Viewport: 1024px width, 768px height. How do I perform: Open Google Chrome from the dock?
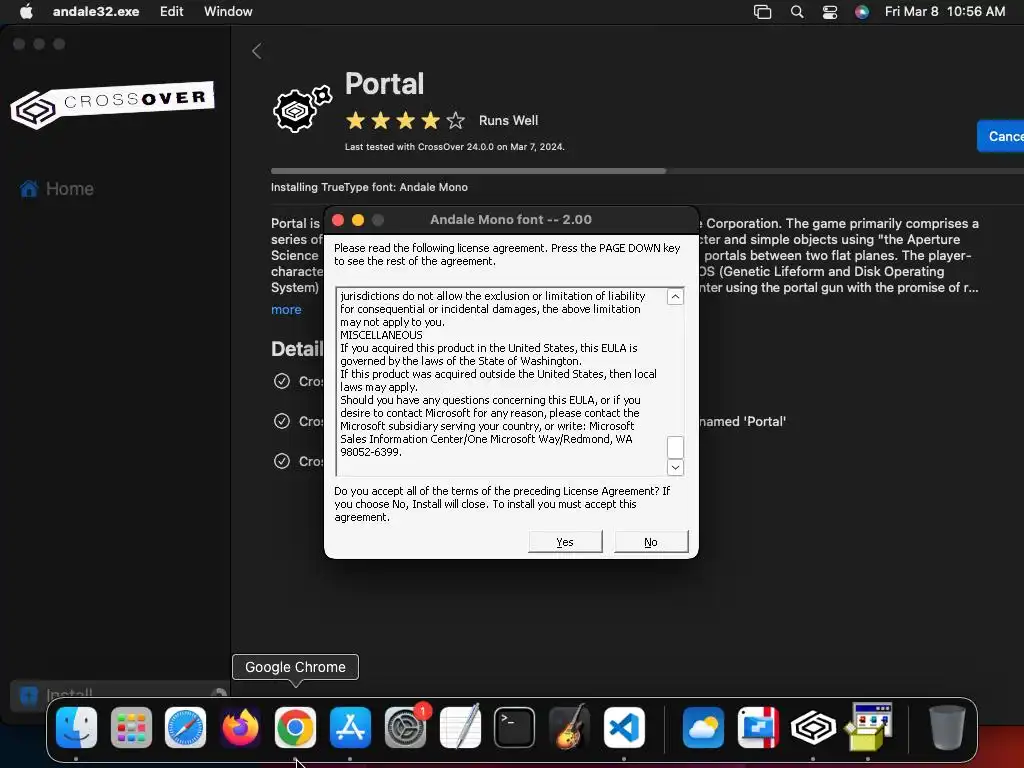point(295,727)
